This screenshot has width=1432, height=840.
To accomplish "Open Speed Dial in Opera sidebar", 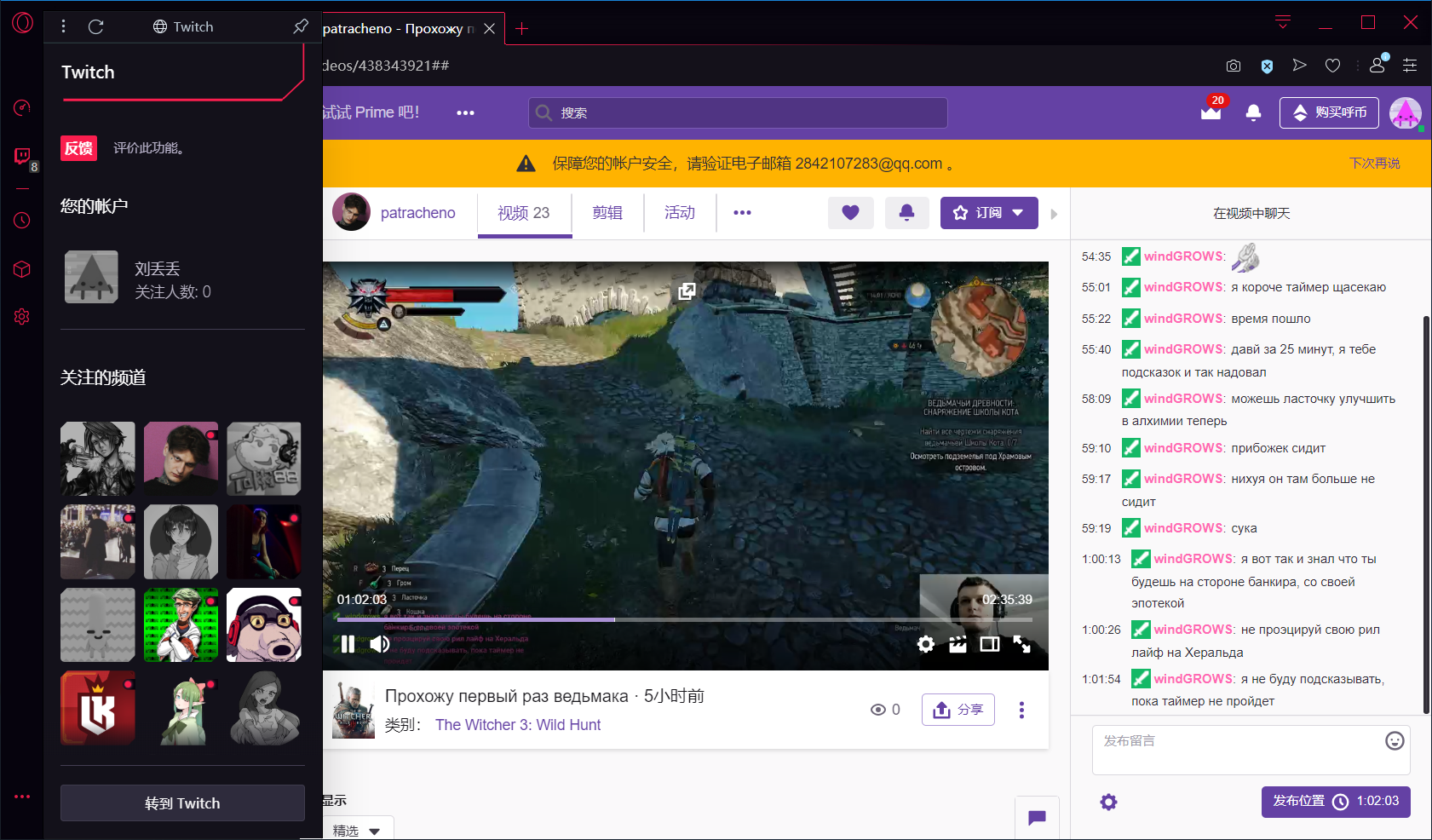I will (x=22, y=107).
